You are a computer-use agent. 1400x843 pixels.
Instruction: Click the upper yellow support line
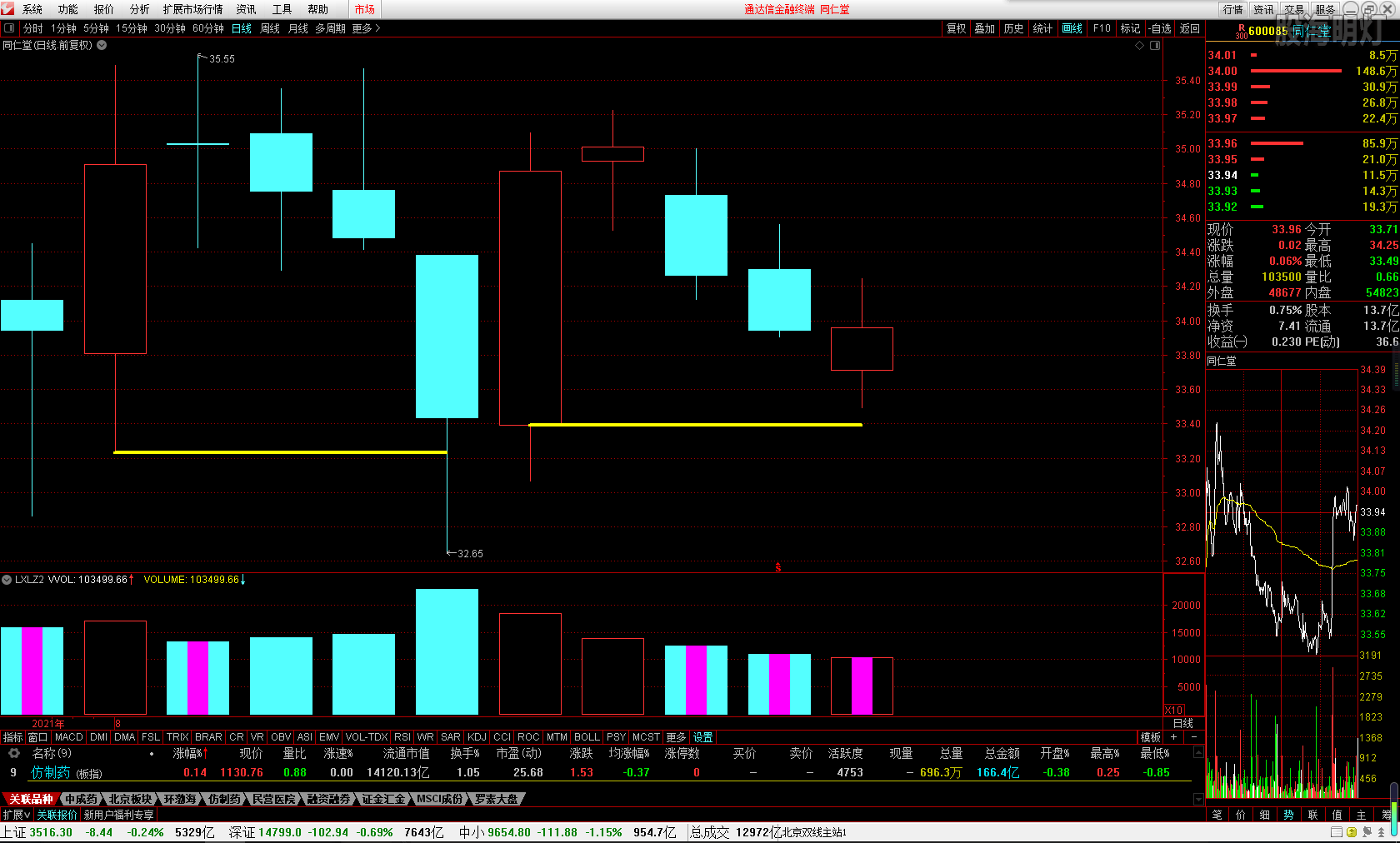(x=696, y=425)
